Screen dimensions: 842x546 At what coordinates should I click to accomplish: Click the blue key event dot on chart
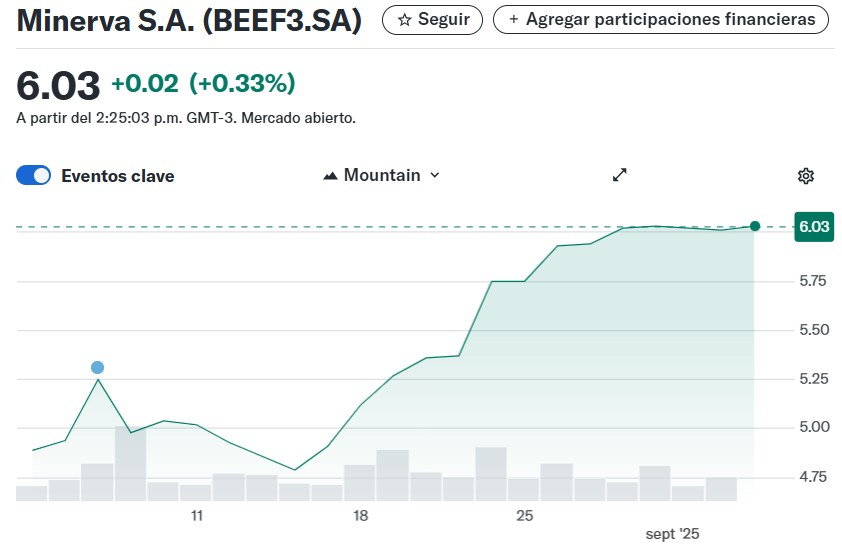click(x=97, y=367)
